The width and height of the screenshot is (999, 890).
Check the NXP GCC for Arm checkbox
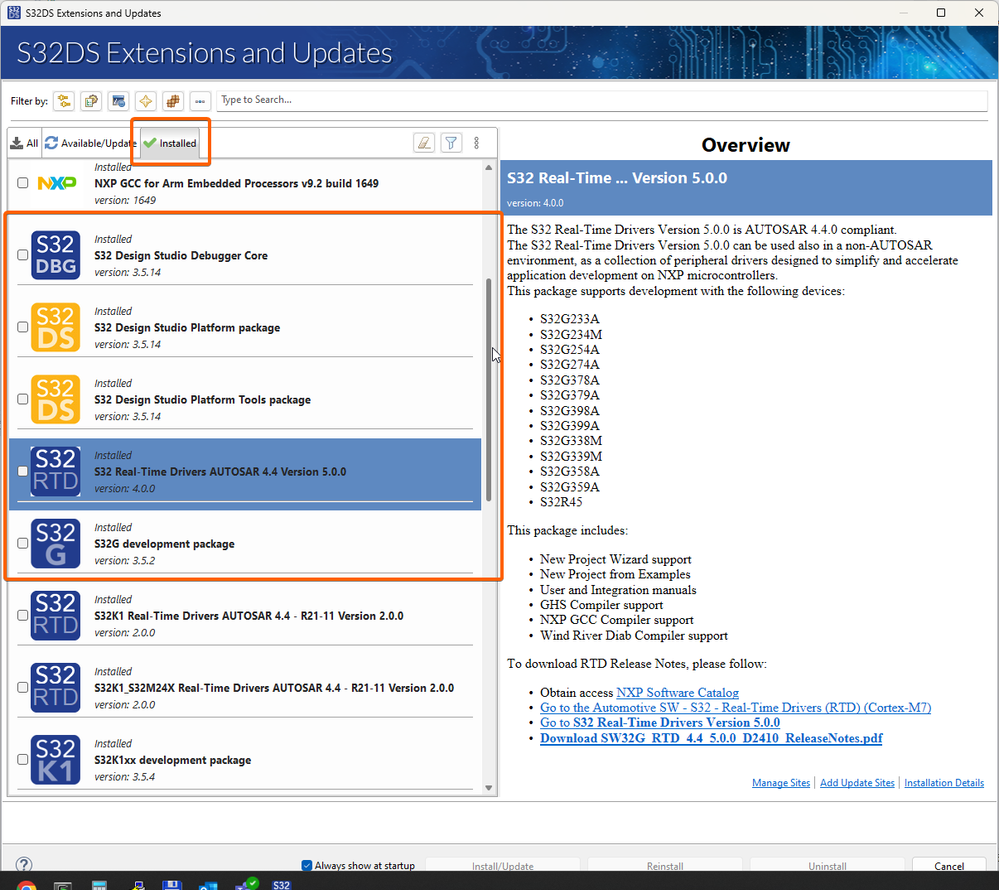coord(22,183)
